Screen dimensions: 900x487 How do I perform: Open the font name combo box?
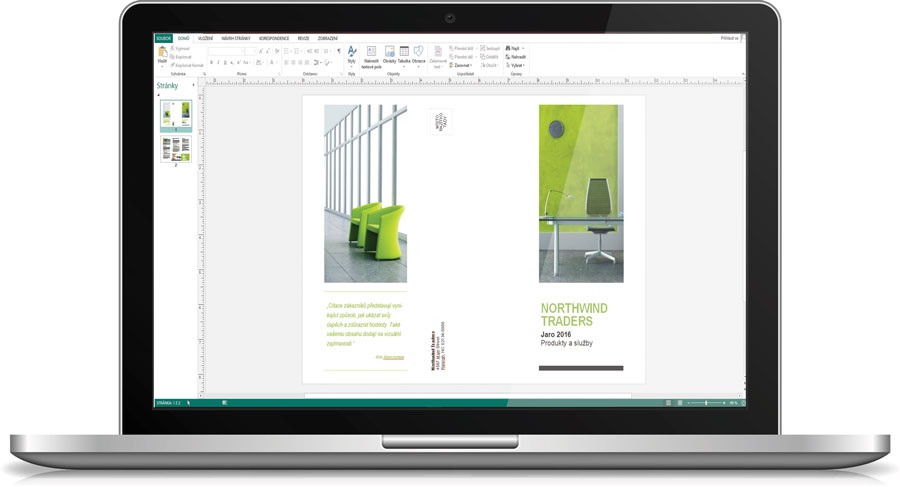click(226, 52)
